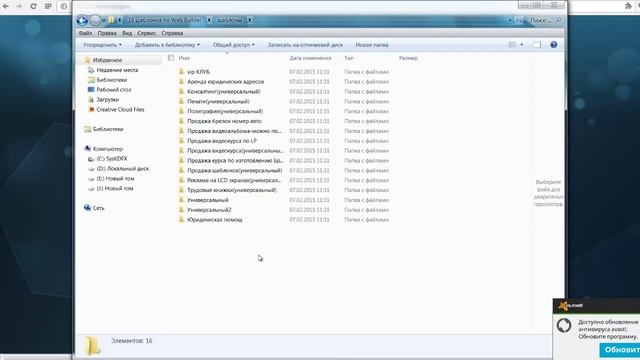Select folder icon of Аренда юридических адресов
640x360 pixels.
[182, 81]
